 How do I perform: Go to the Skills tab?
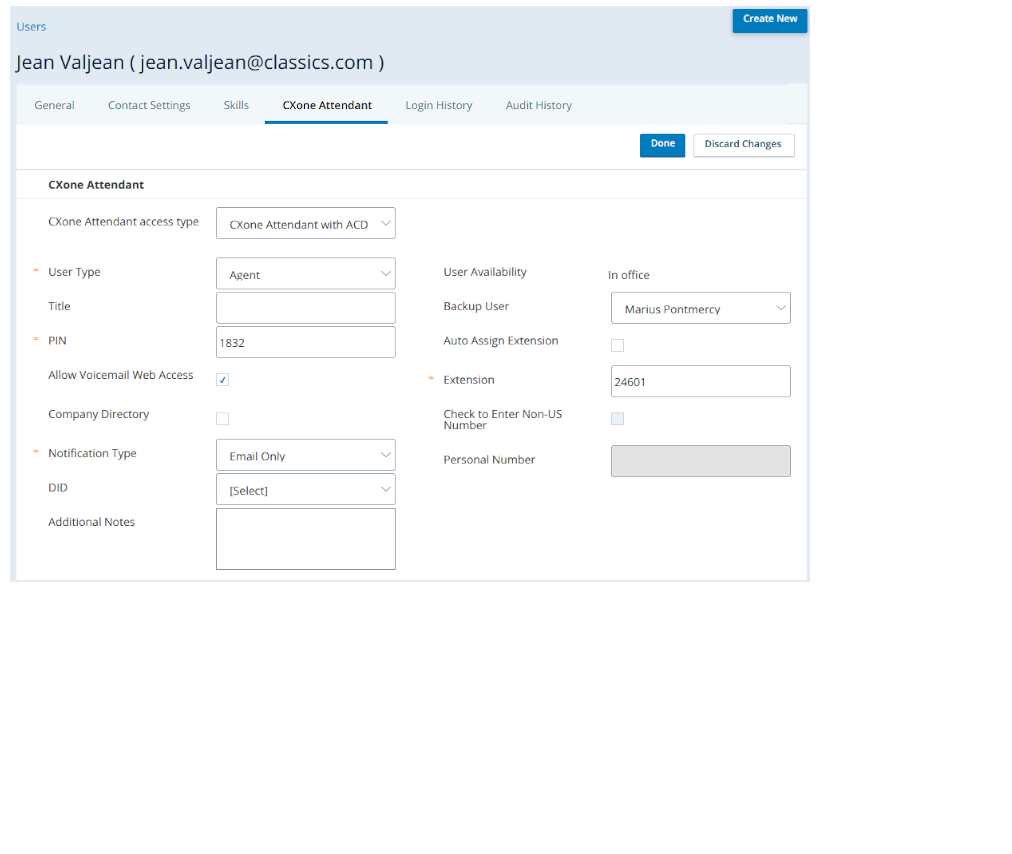[x=236, y=105]
